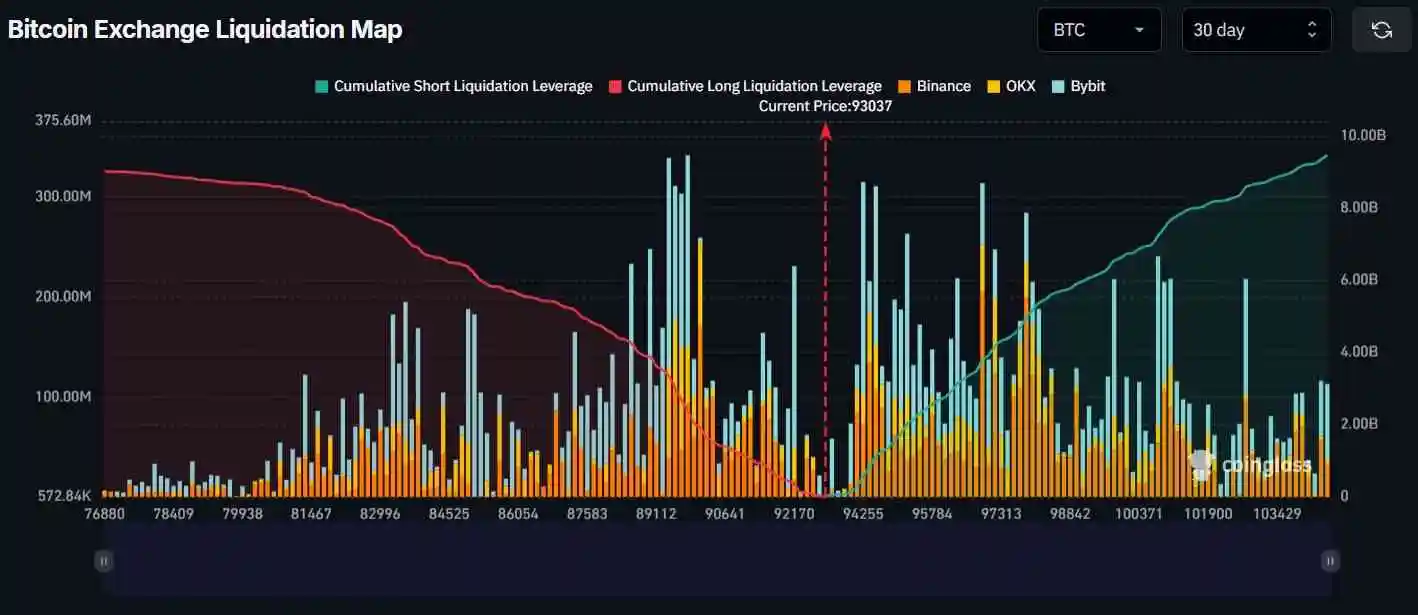Click the refresh chart icon
This screenshot has height=615, width=1418.
1381,29
